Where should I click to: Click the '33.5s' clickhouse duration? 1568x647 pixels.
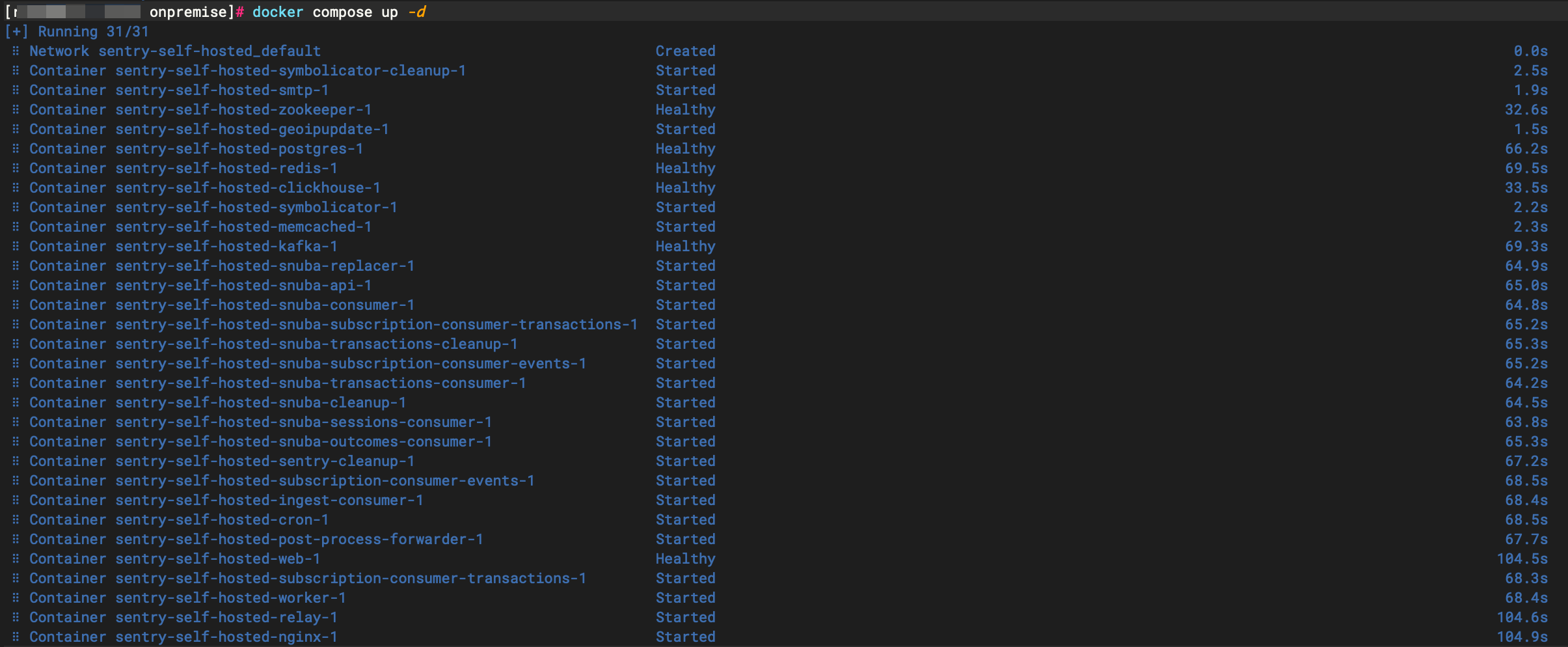pos(1526,187)
